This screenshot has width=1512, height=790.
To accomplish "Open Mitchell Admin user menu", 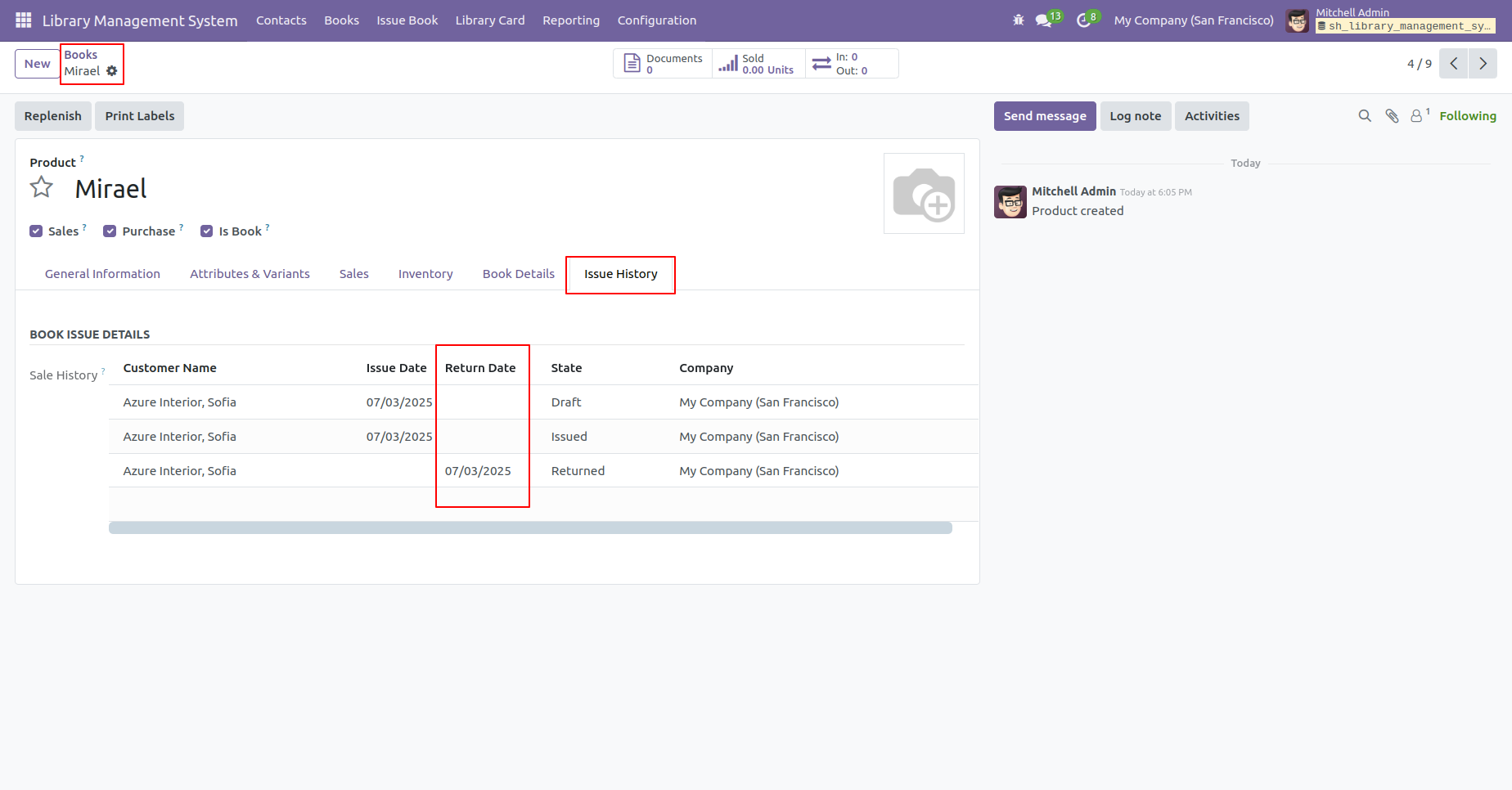I will click(x=1391, y=20).
